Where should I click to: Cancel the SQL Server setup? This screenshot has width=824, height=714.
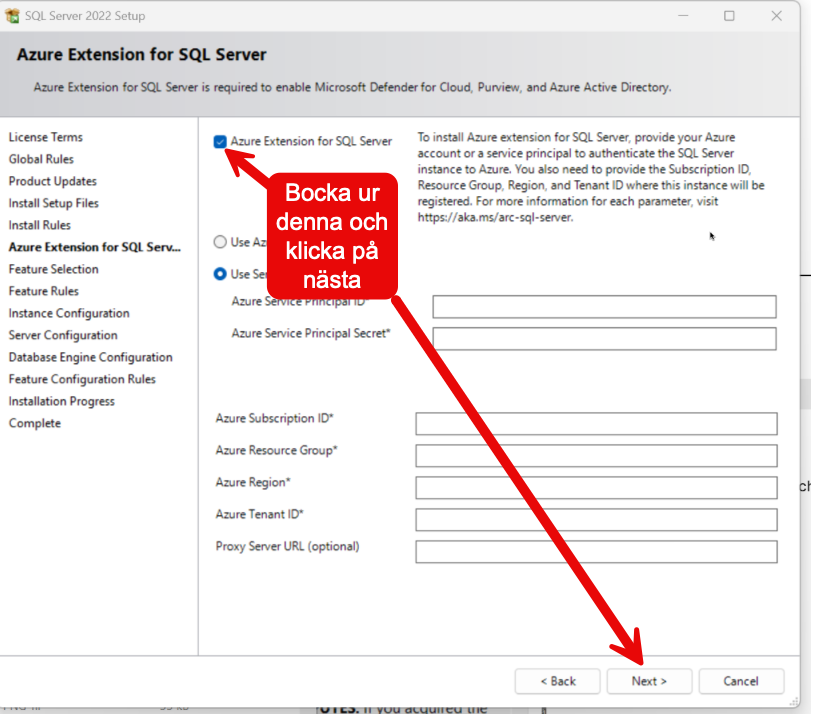pyautogui.click(x=741, y=681)
